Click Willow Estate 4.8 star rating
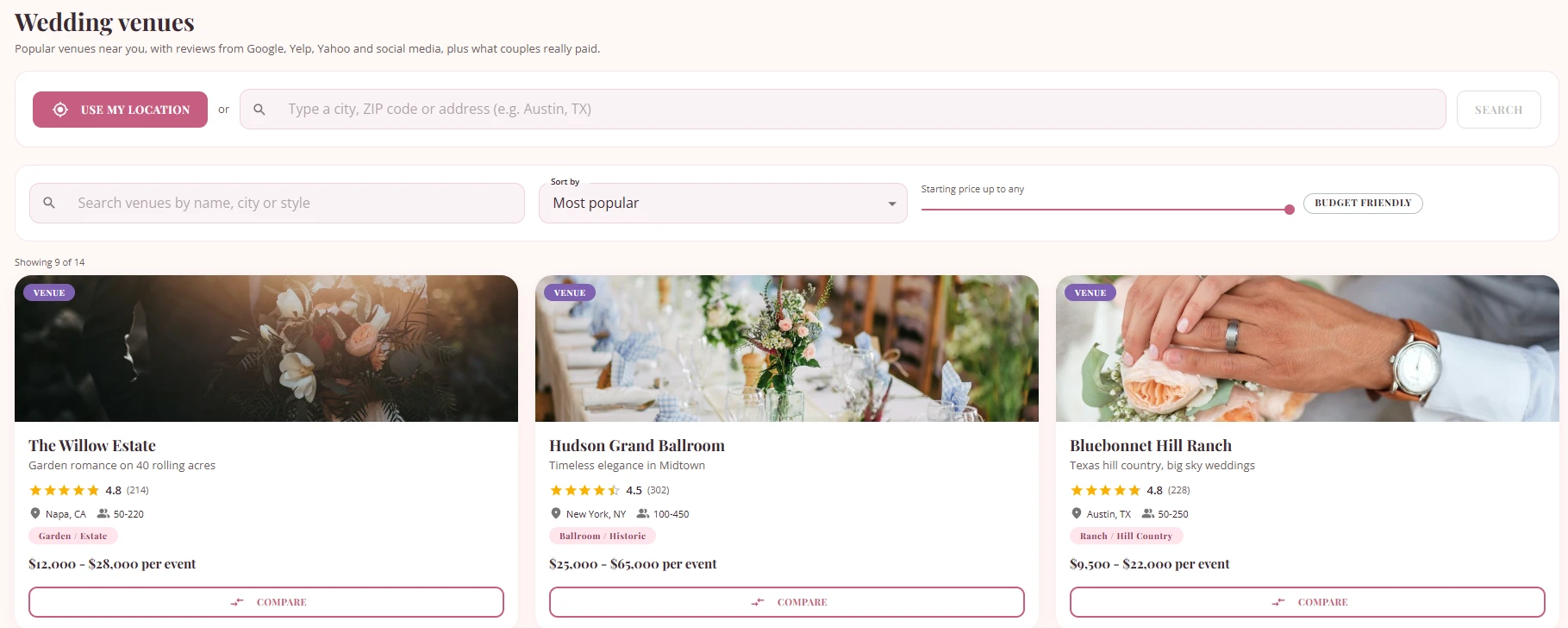This screenshot has height=628, width=1568. tap(65, 490)
